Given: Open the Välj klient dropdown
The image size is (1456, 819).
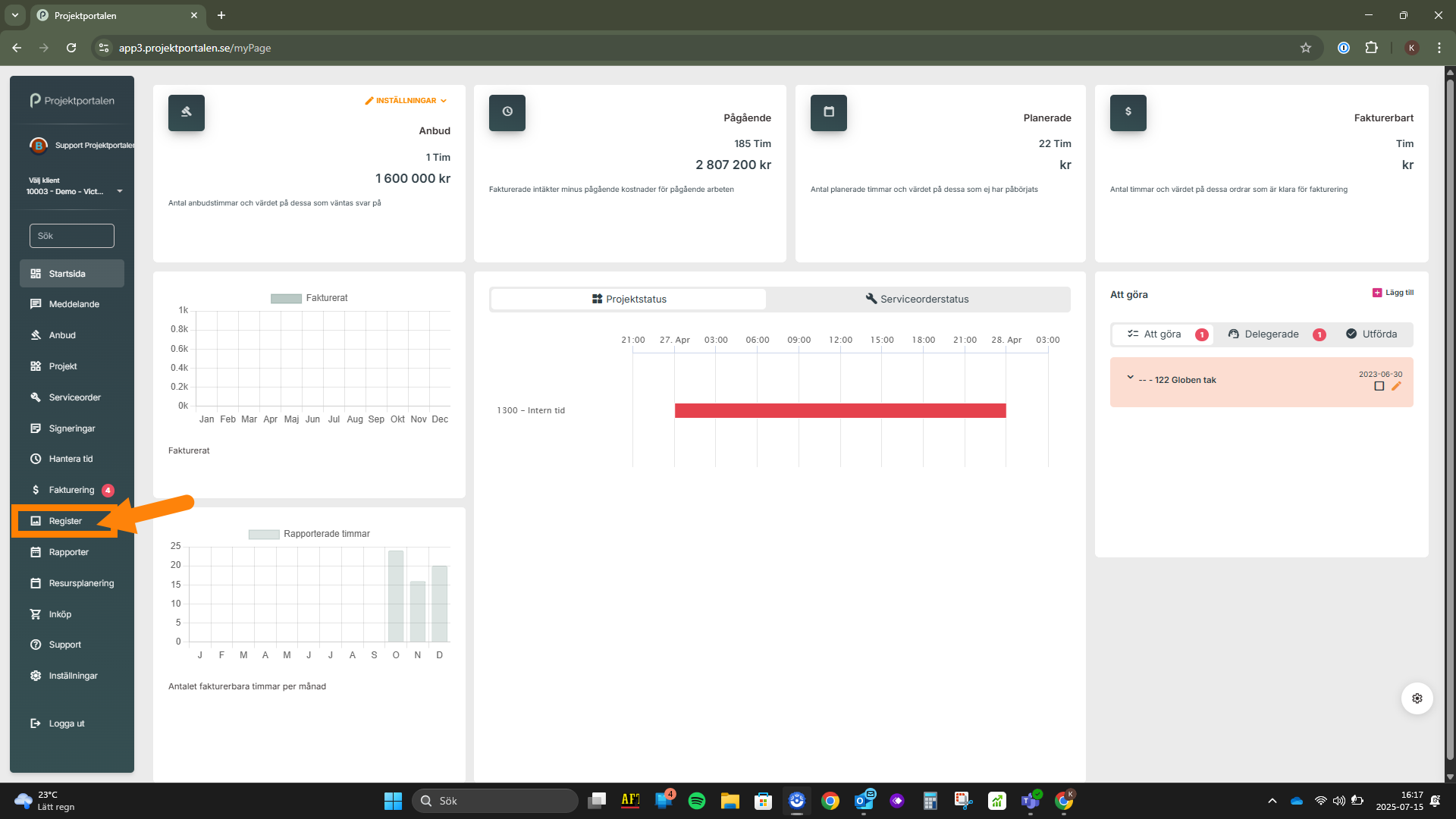Looking at the screenshot, I should (x=74, y=191).
